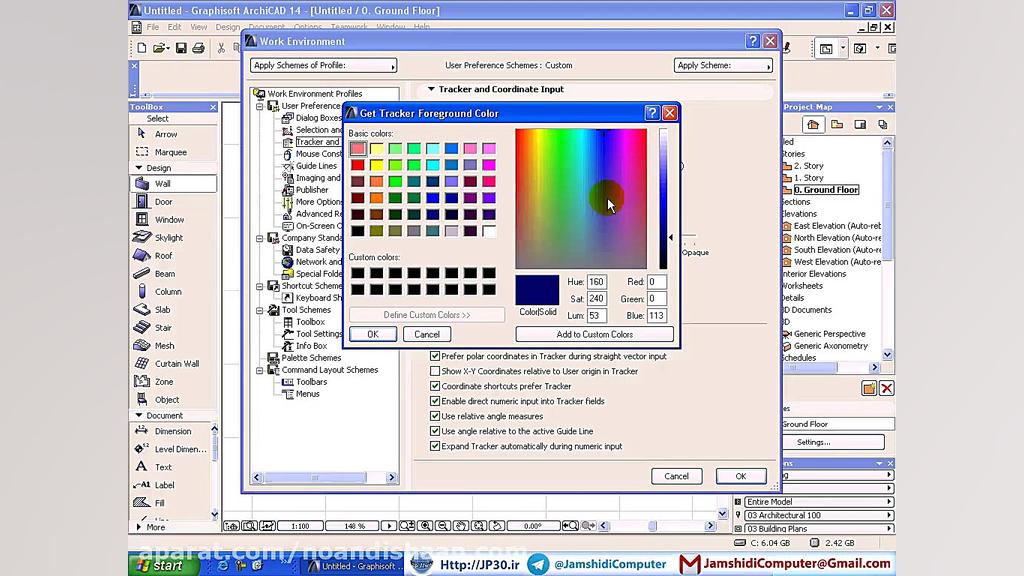This screenshot has height=576, width=1024.
Task: Open Apply Schemes of Profile dropdown
Action: pos(323,65)
